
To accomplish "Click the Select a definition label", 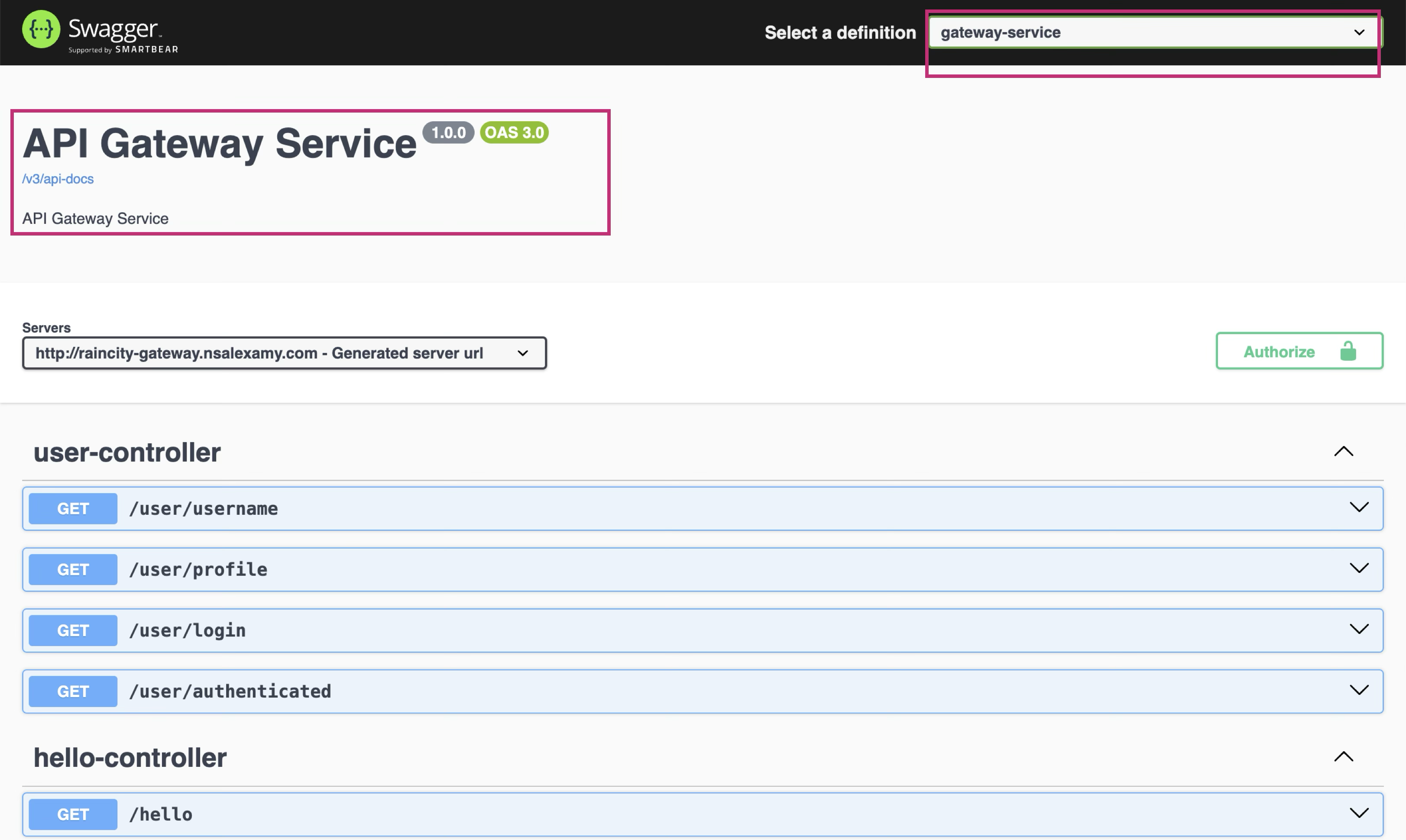I will coord(840,33).
